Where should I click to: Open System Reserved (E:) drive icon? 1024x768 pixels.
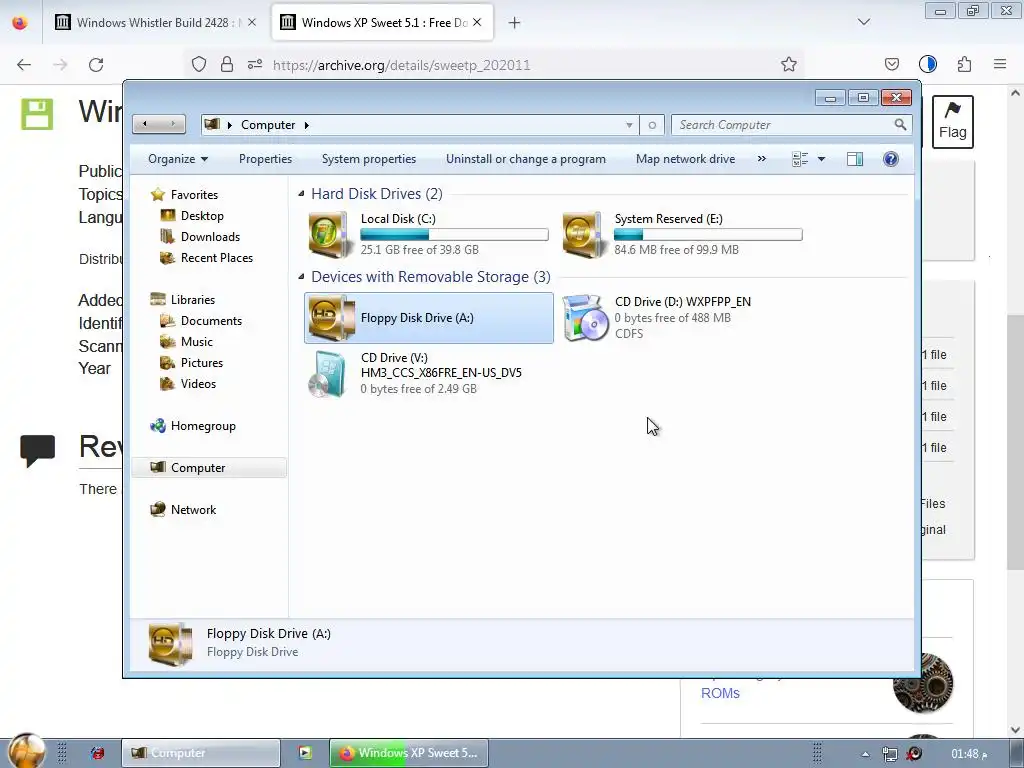[x=582, y=234]
